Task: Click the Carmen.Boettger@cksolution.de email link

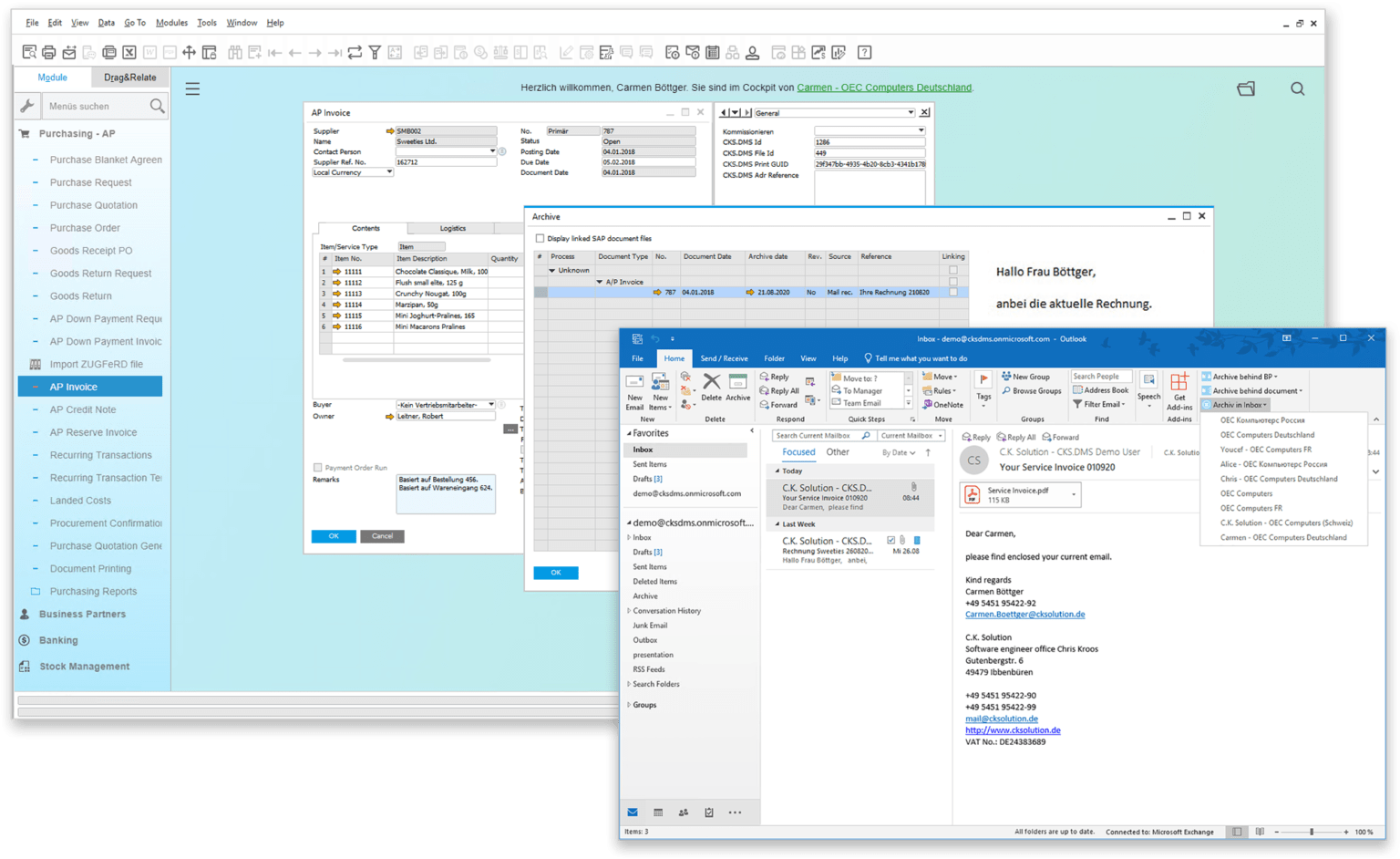Action: 1025,614
